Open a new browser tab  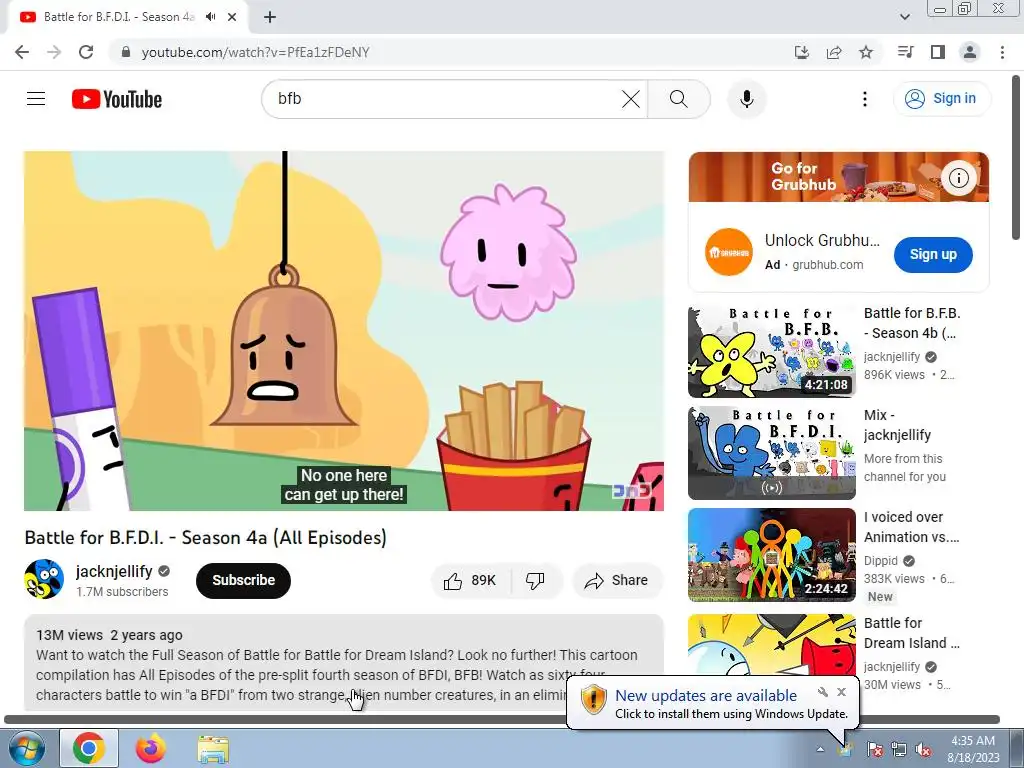tap(270, 17)
